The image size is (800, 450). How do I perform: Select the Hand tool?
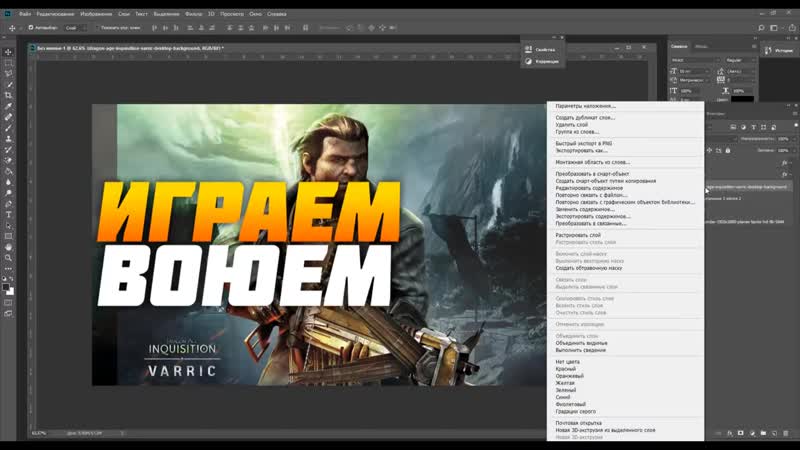pyautogui.click(x=8, y=247)
